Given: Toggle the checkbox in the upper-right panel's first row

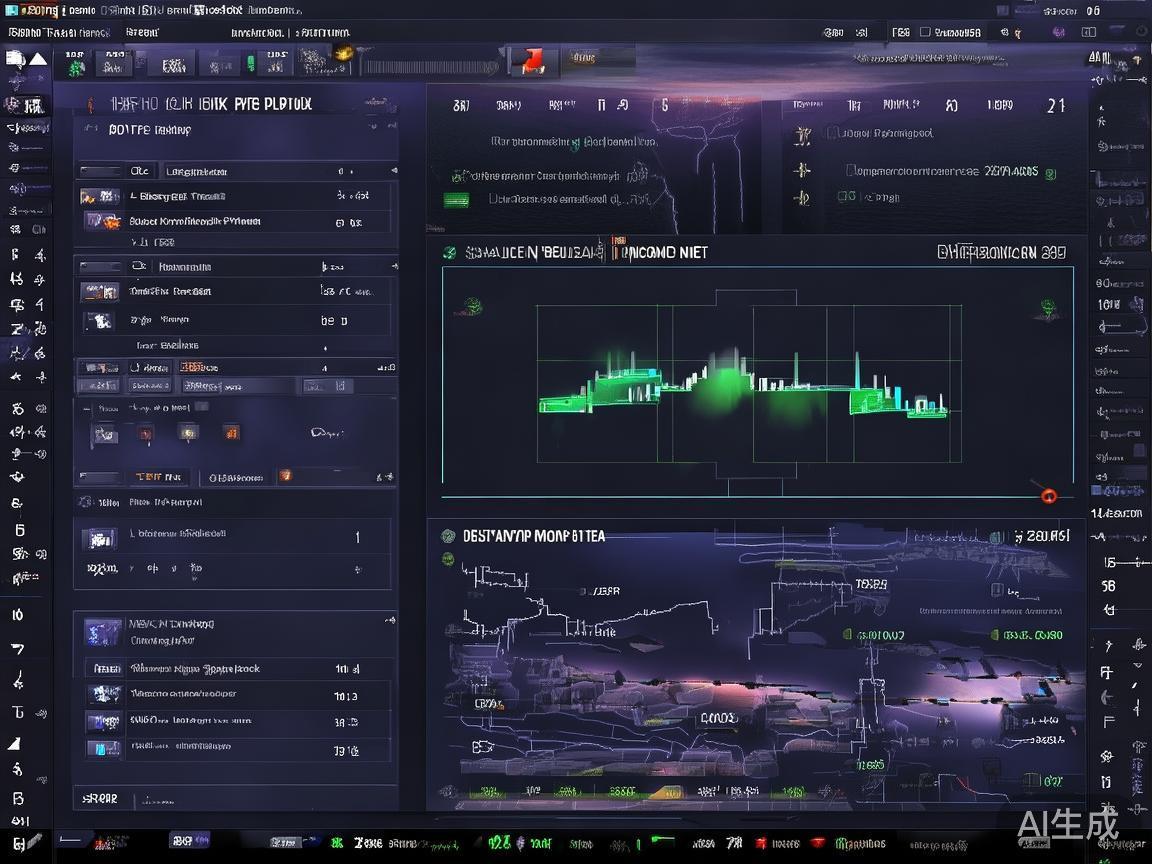Looking at the screenshot, I should [x=833, y=133].
